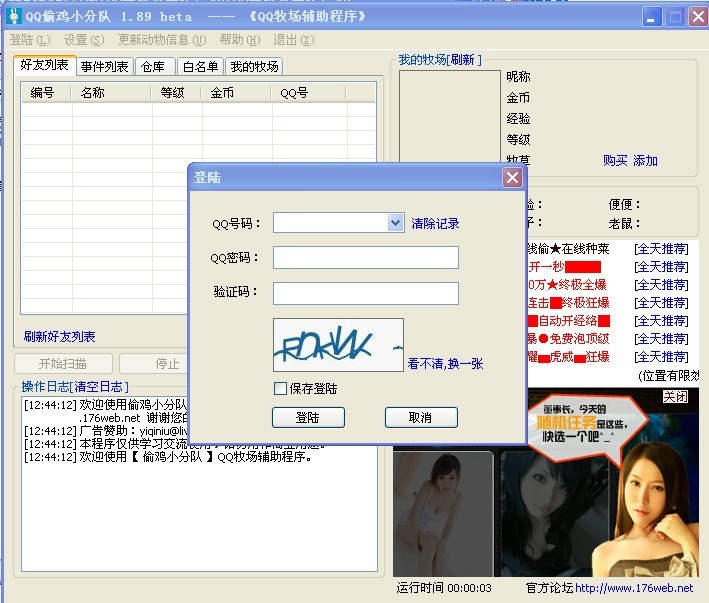Image resolution: width=709 pixels, height=603 pixels.
Task: Click the 清空日志 link
Action: click(x=99, y=387)
